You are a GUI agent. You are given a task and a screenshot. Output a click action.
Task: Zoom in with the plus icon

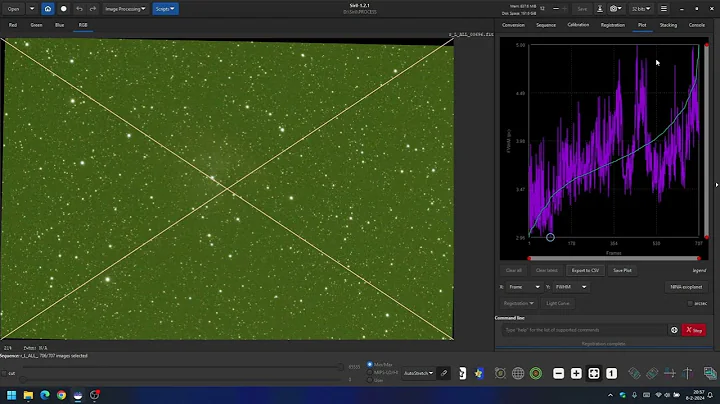tap(576, 373)
